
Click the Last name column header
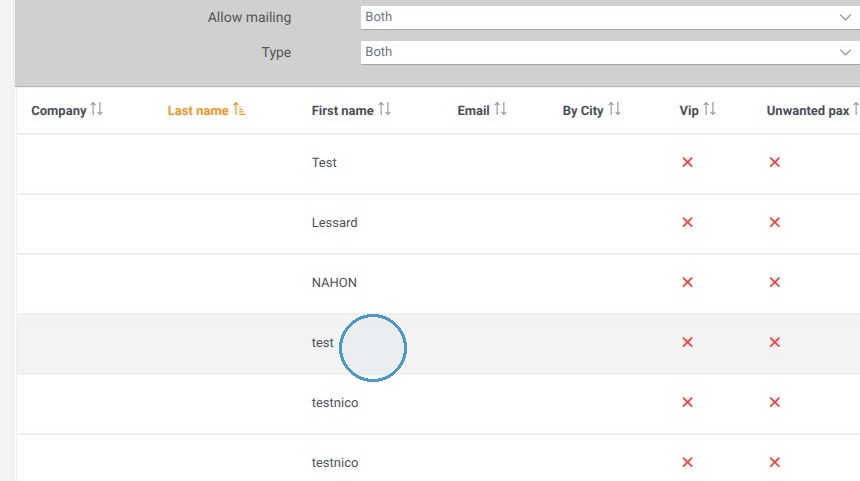click(197, 111)
